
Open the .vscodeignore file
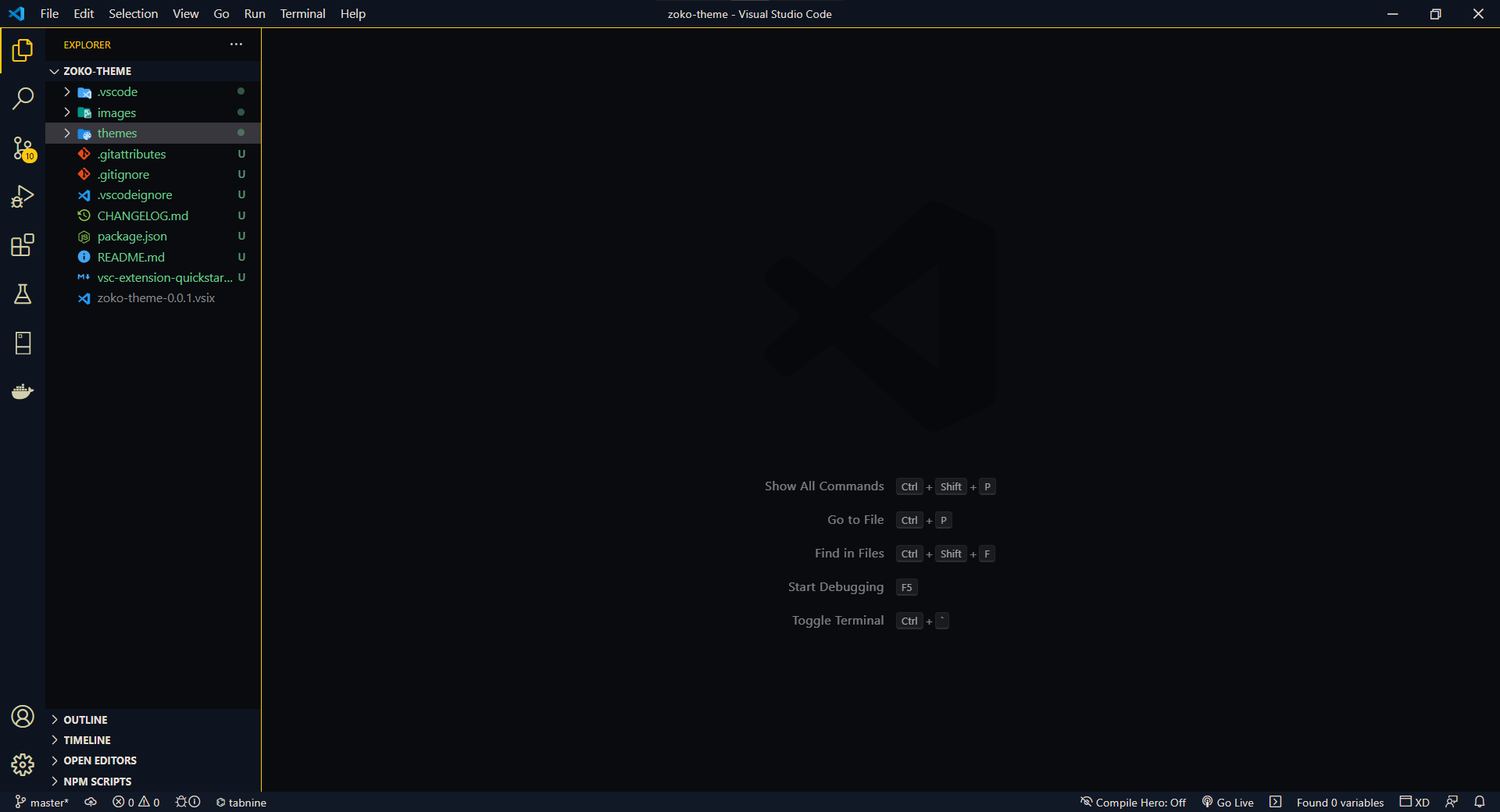(x=153, y=195)
